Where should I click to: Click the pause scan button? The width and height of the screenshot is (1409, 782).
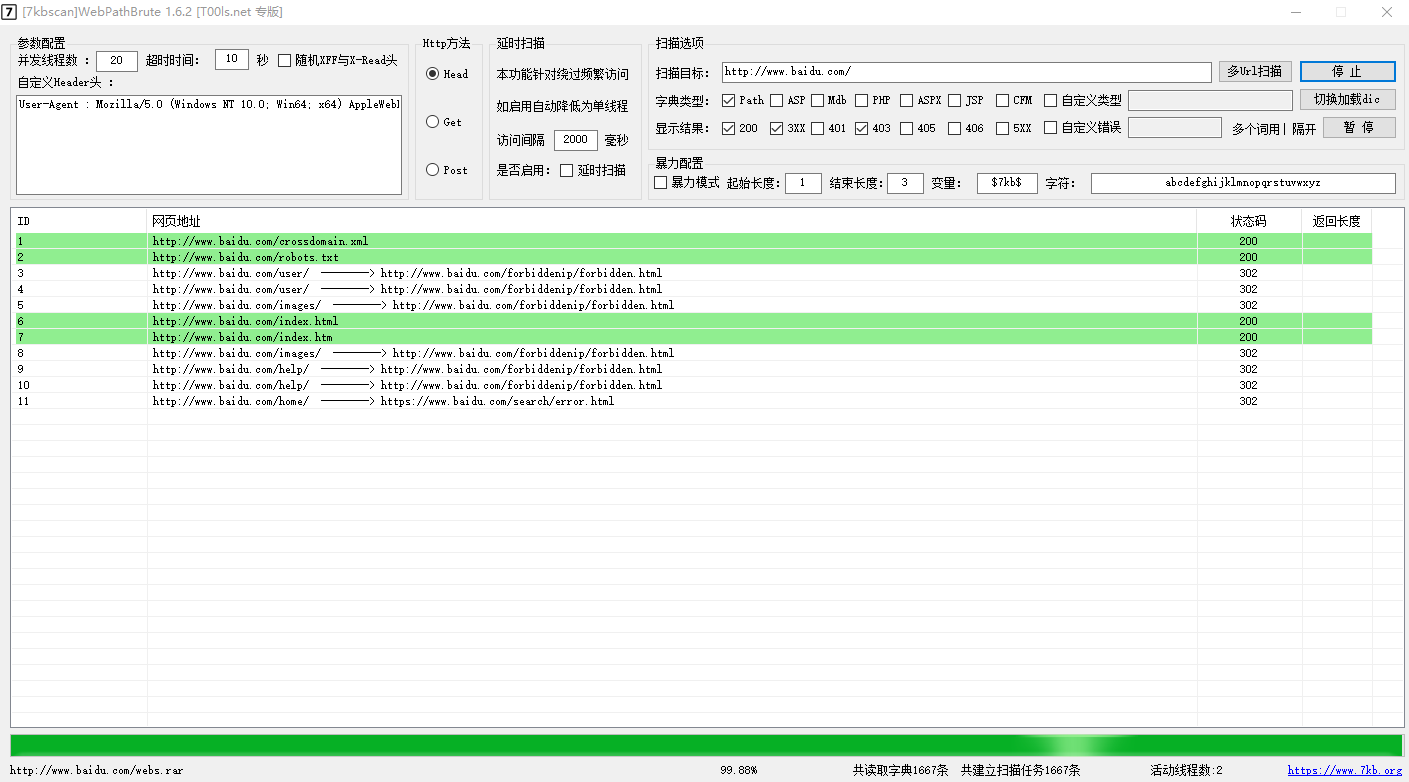(x=1359, y=128)
